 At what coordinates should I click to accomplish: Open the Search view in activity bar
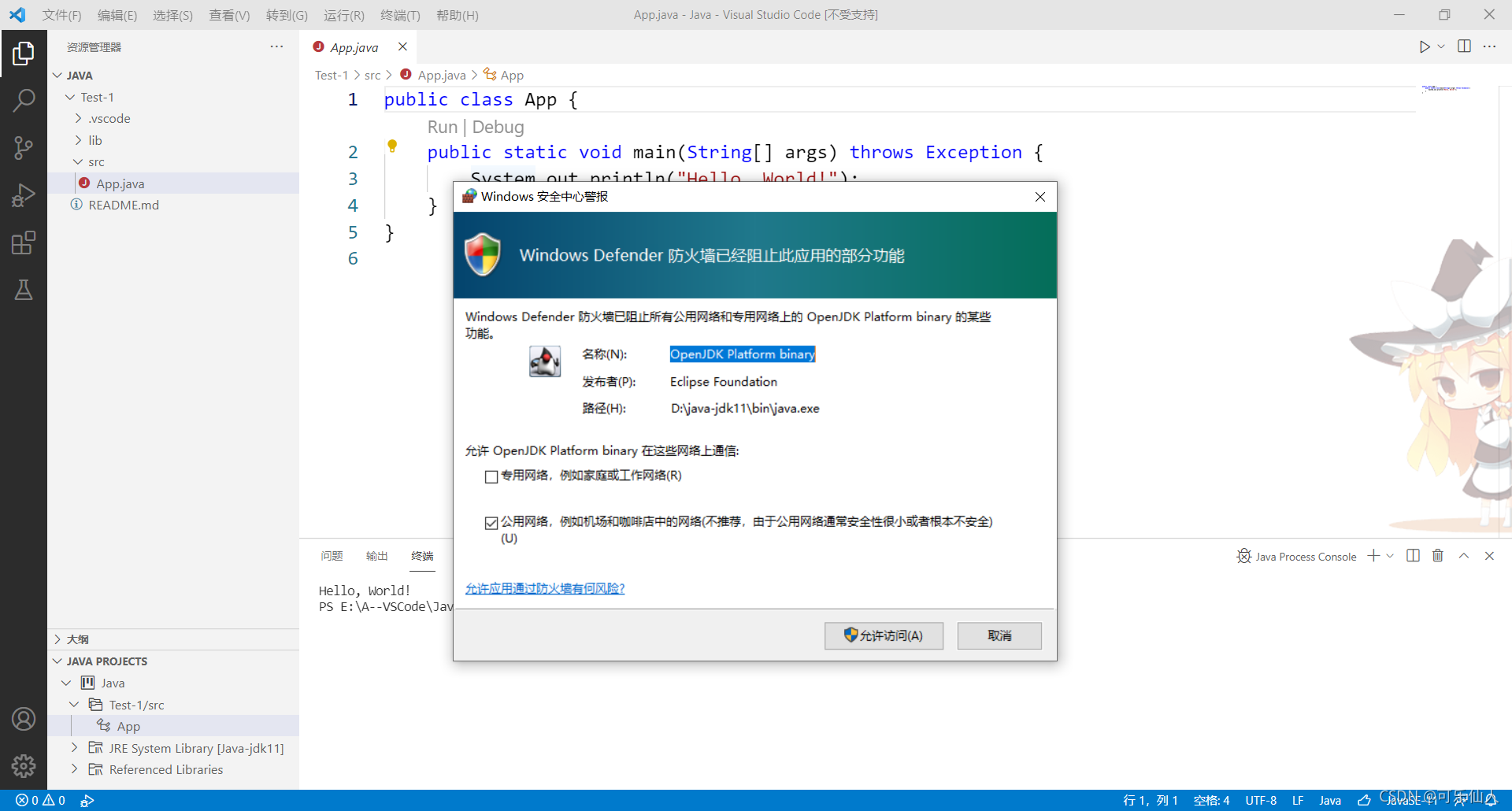(x=24, y=101)
